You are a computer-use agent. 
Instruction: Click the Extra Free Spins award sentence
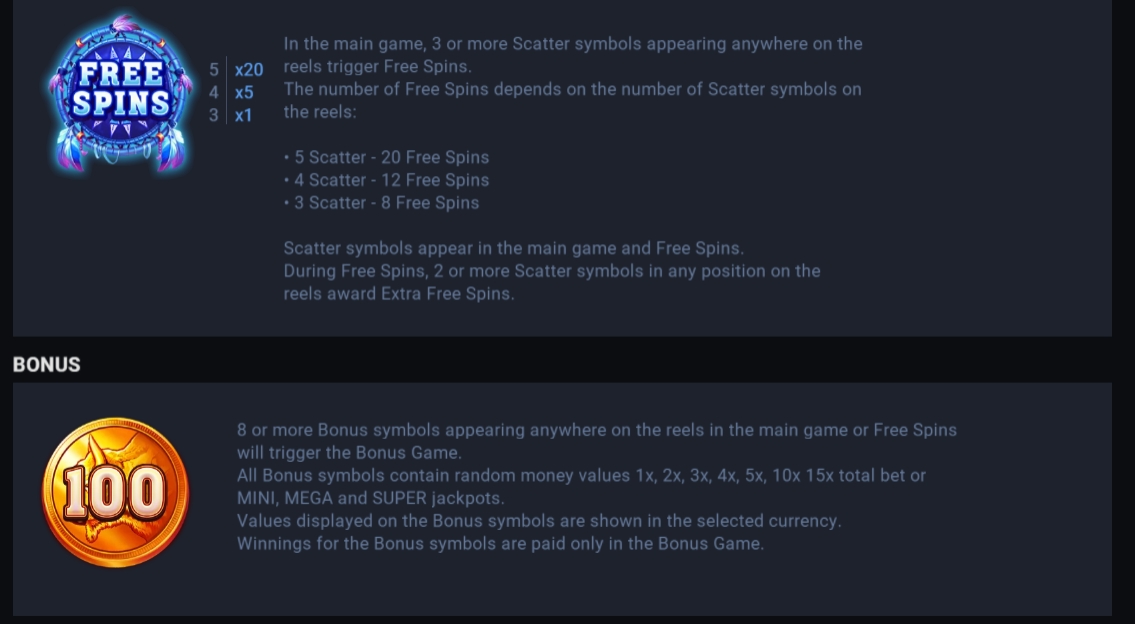coord(552,282)
